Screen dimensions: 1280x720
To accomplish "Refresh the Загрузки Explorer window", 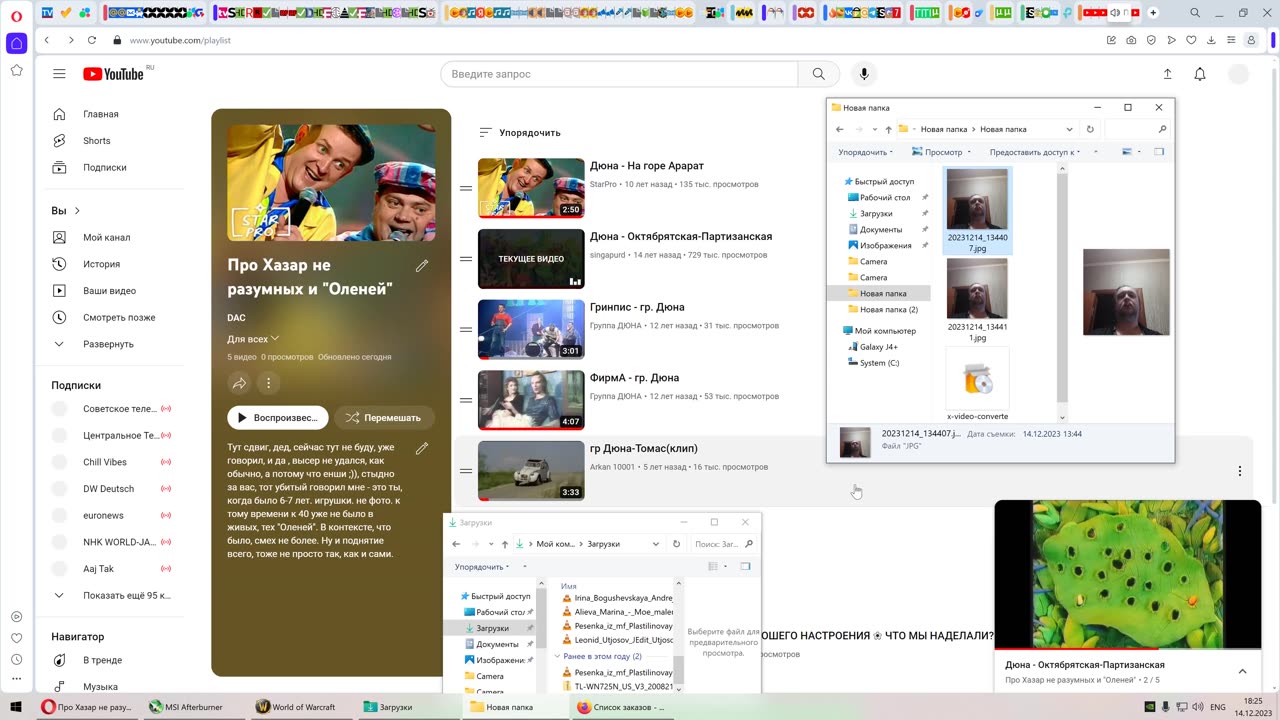I will point(676,544).
